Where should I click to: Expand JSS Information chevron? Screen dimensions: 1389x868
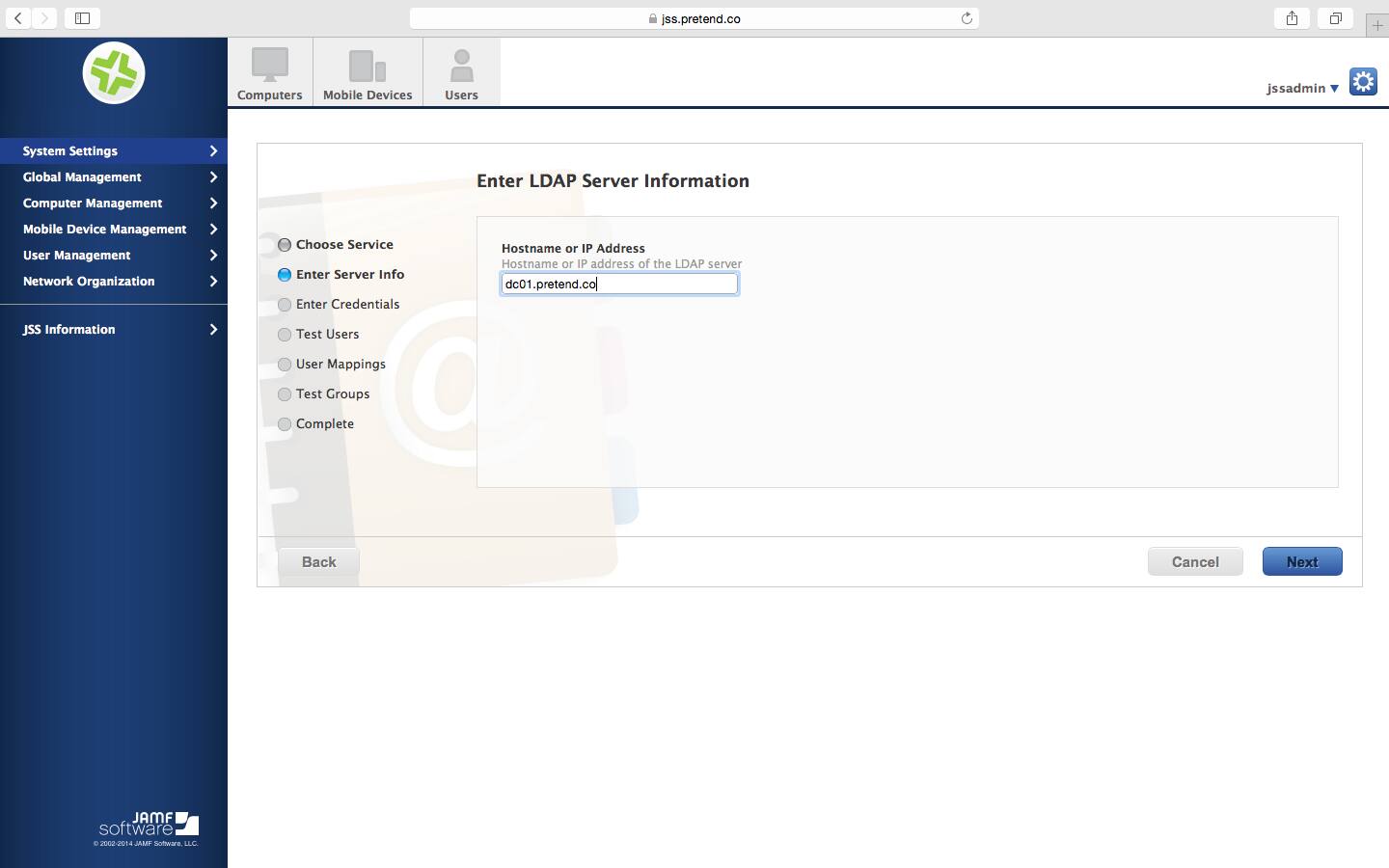pyautogui.click(x=213, y=329)
